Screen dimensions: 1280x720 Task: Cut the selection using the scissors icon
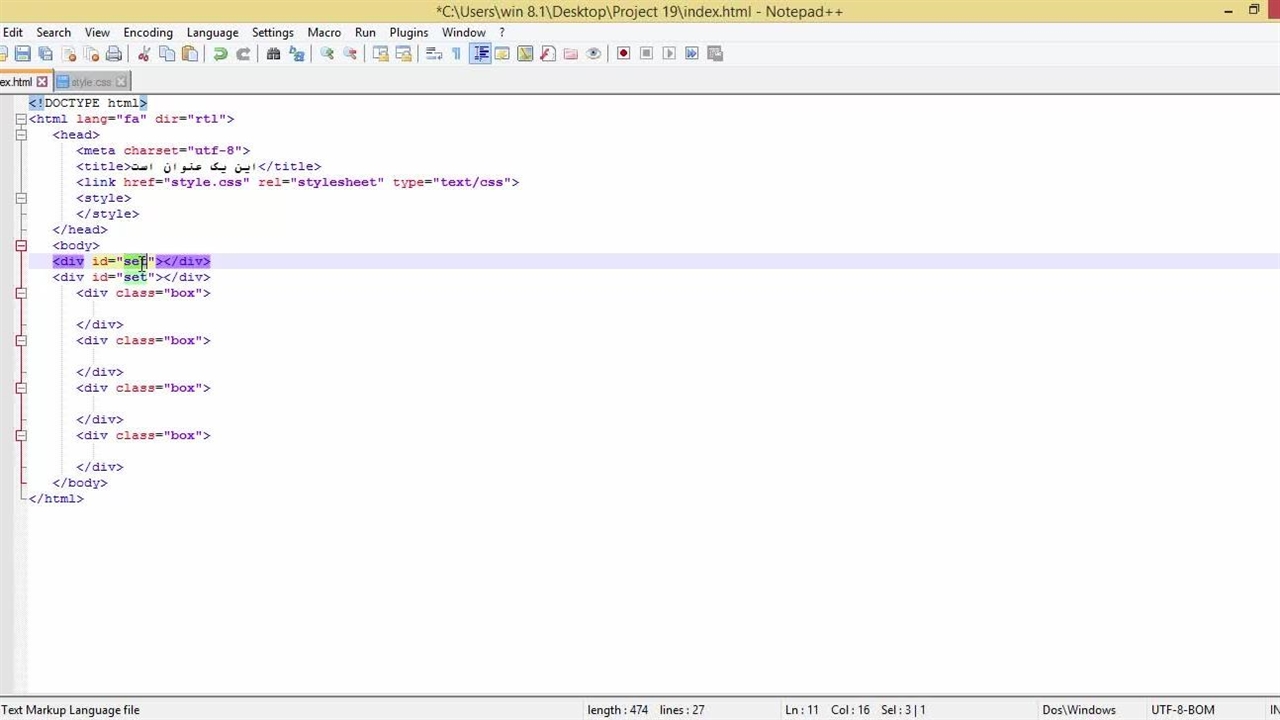point(144,54)
